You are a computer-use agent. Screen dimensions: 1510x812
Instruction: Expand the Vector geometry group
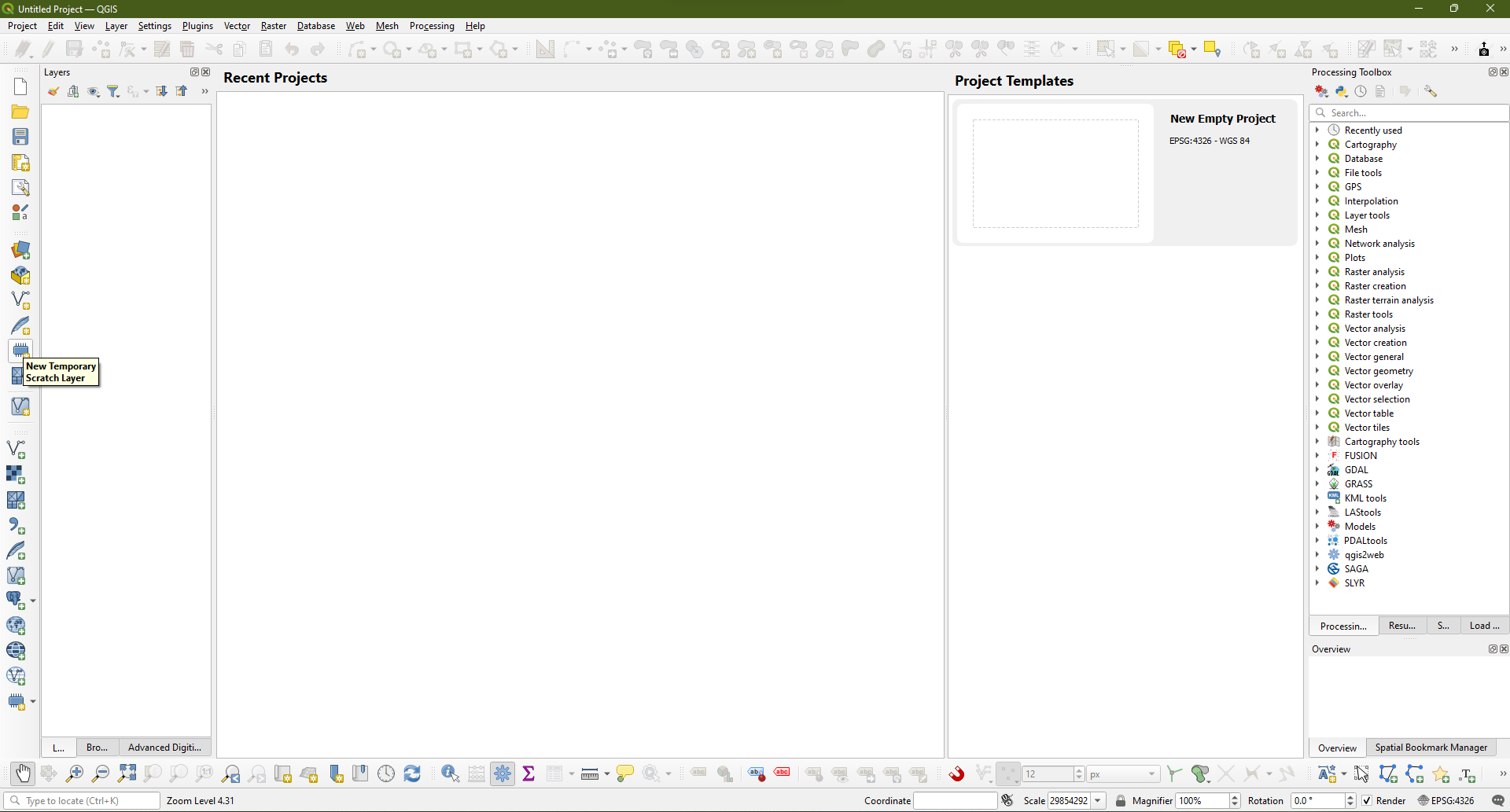1317,370
